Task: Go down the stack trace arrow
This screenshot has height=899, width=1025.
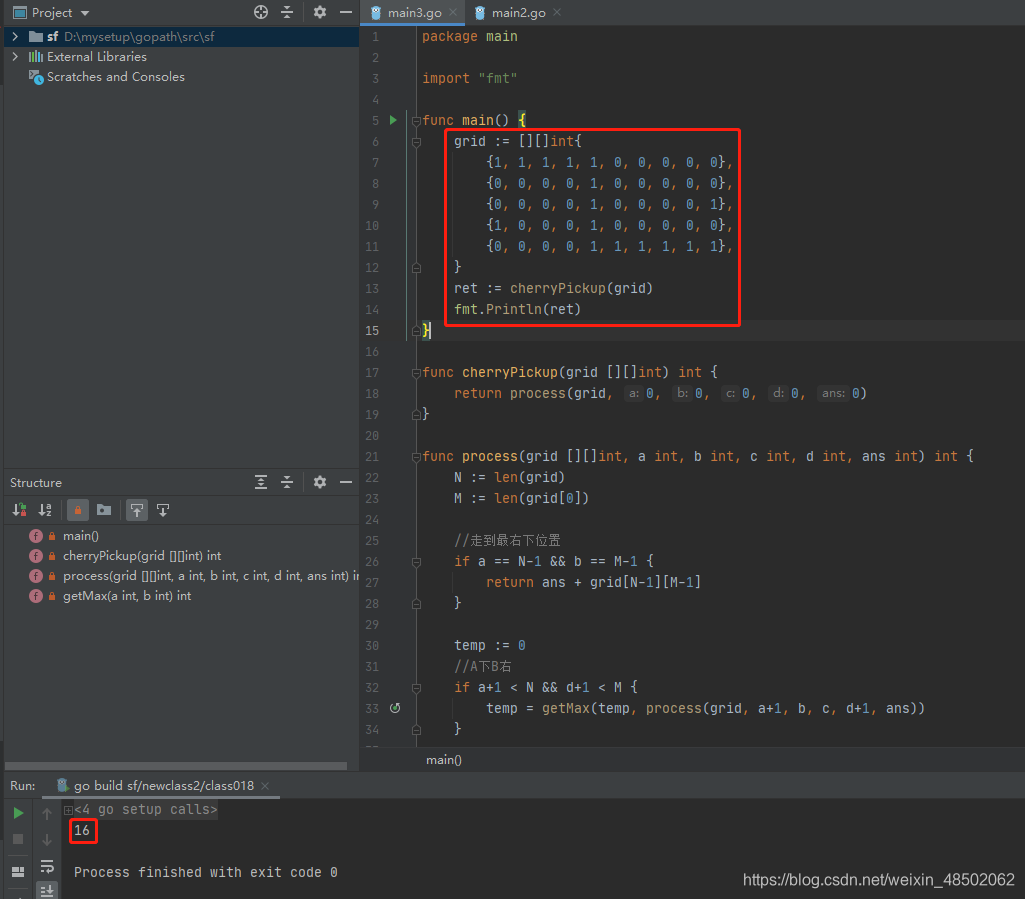Action: pos(47,840)
